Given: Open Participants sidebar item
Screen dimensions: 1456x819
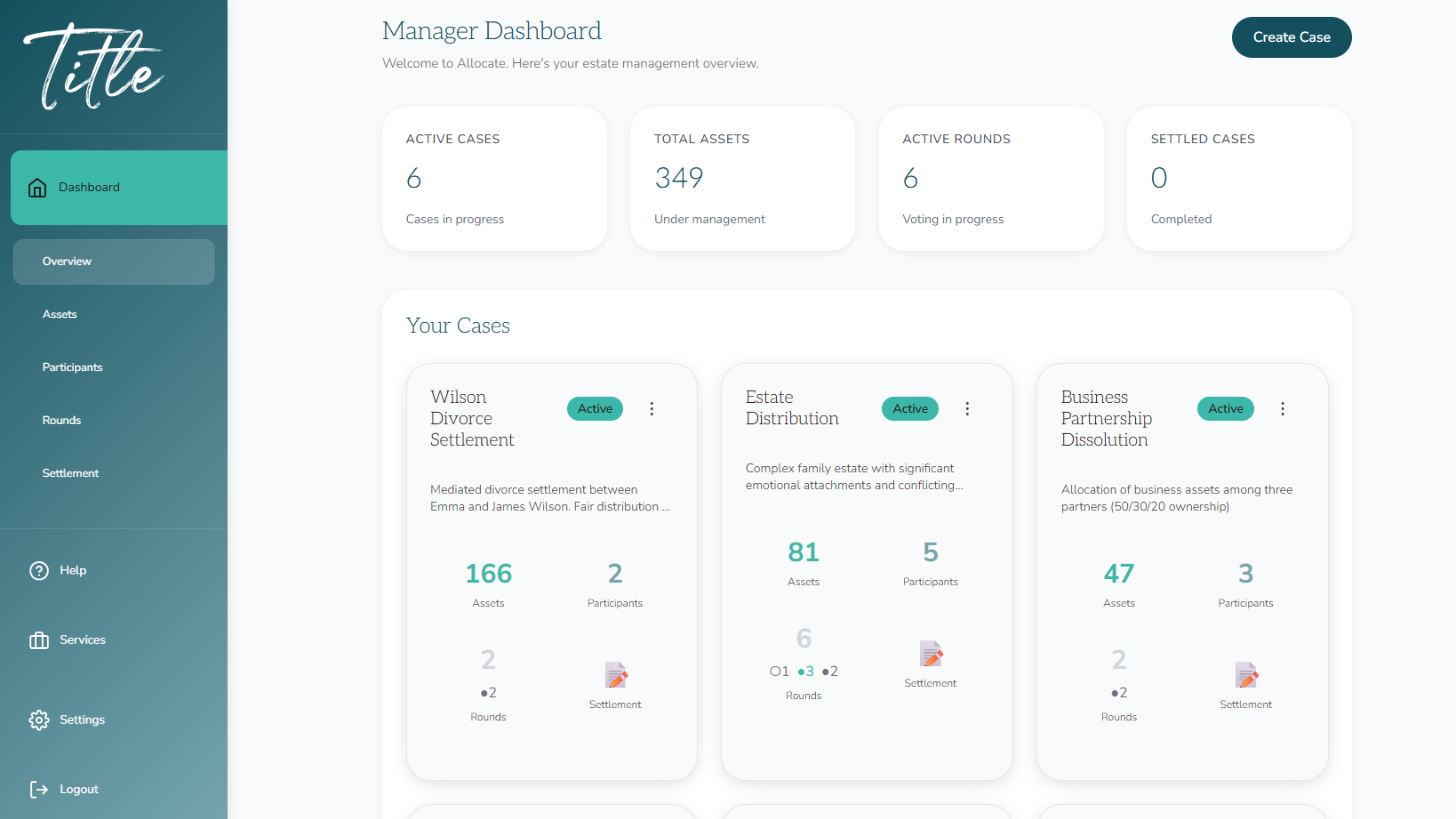Looking at the screenshot, I should (72, 367).
